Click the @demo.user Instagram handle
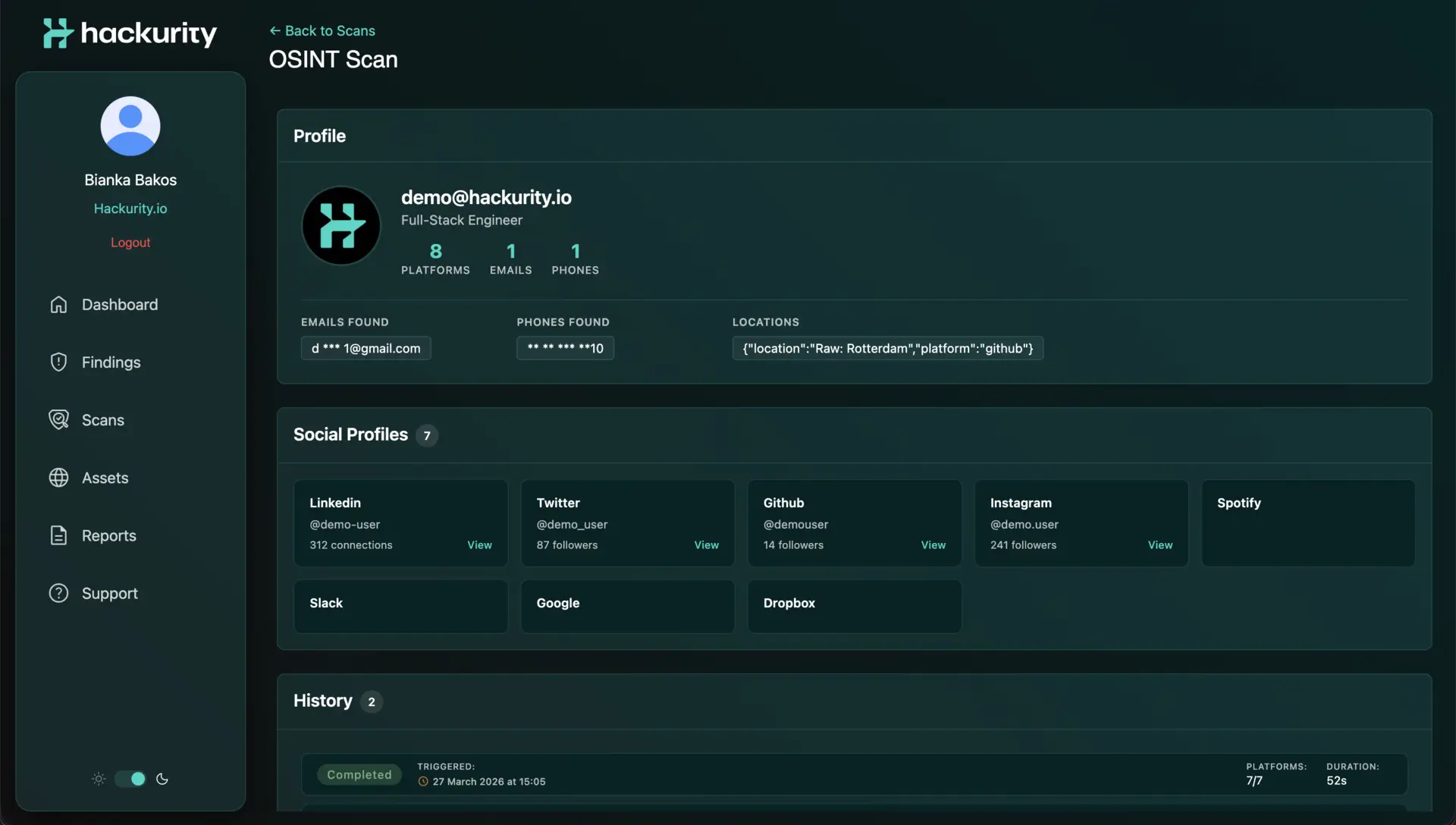Image resolution: width=1456 pixels, height=825 pixels. tap(1024, 525)
